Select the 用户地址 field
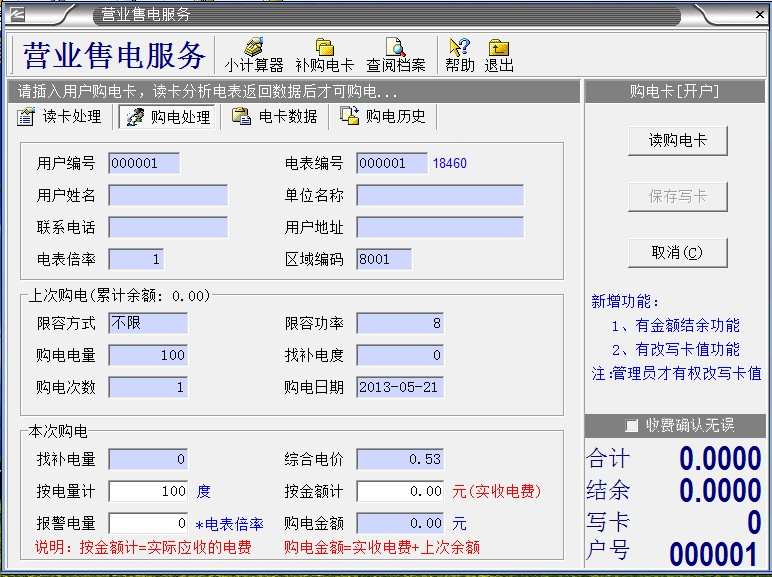Screen dimensions: 772x577 click(x=440, y=227)
